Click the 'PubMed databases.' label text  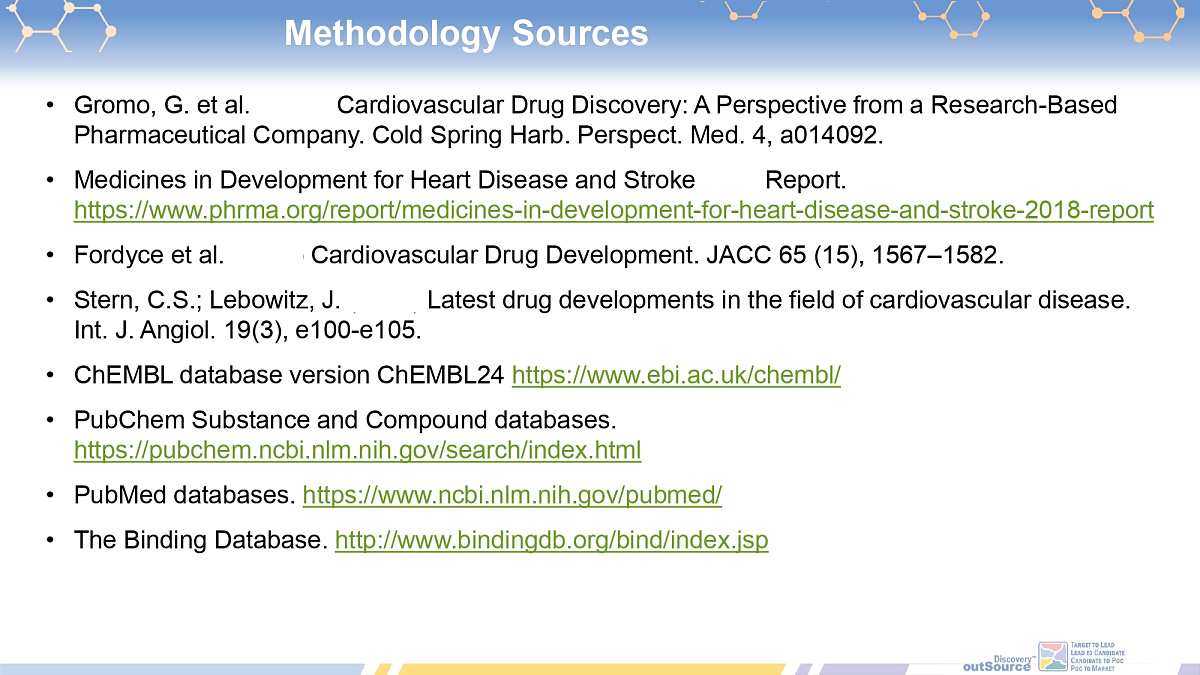coord(184,495)
